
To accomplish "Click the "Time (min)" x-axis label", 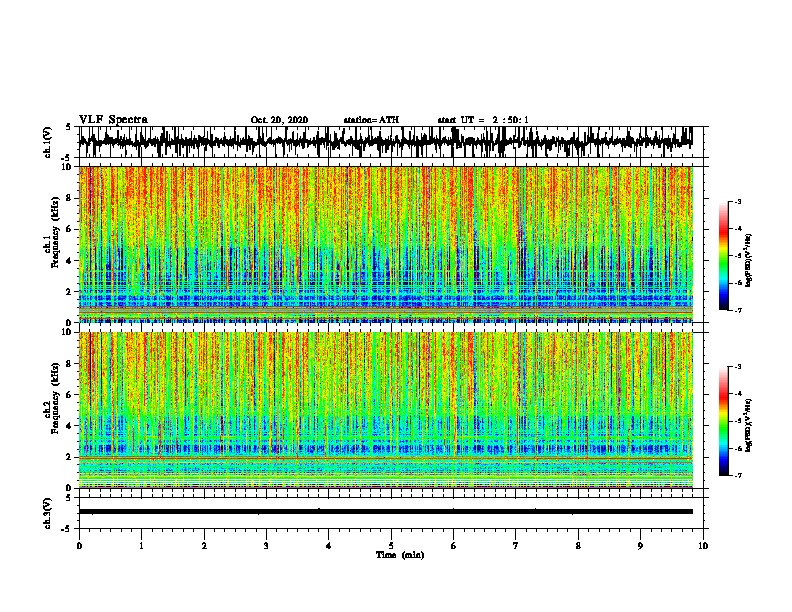I will click(400, 555).
